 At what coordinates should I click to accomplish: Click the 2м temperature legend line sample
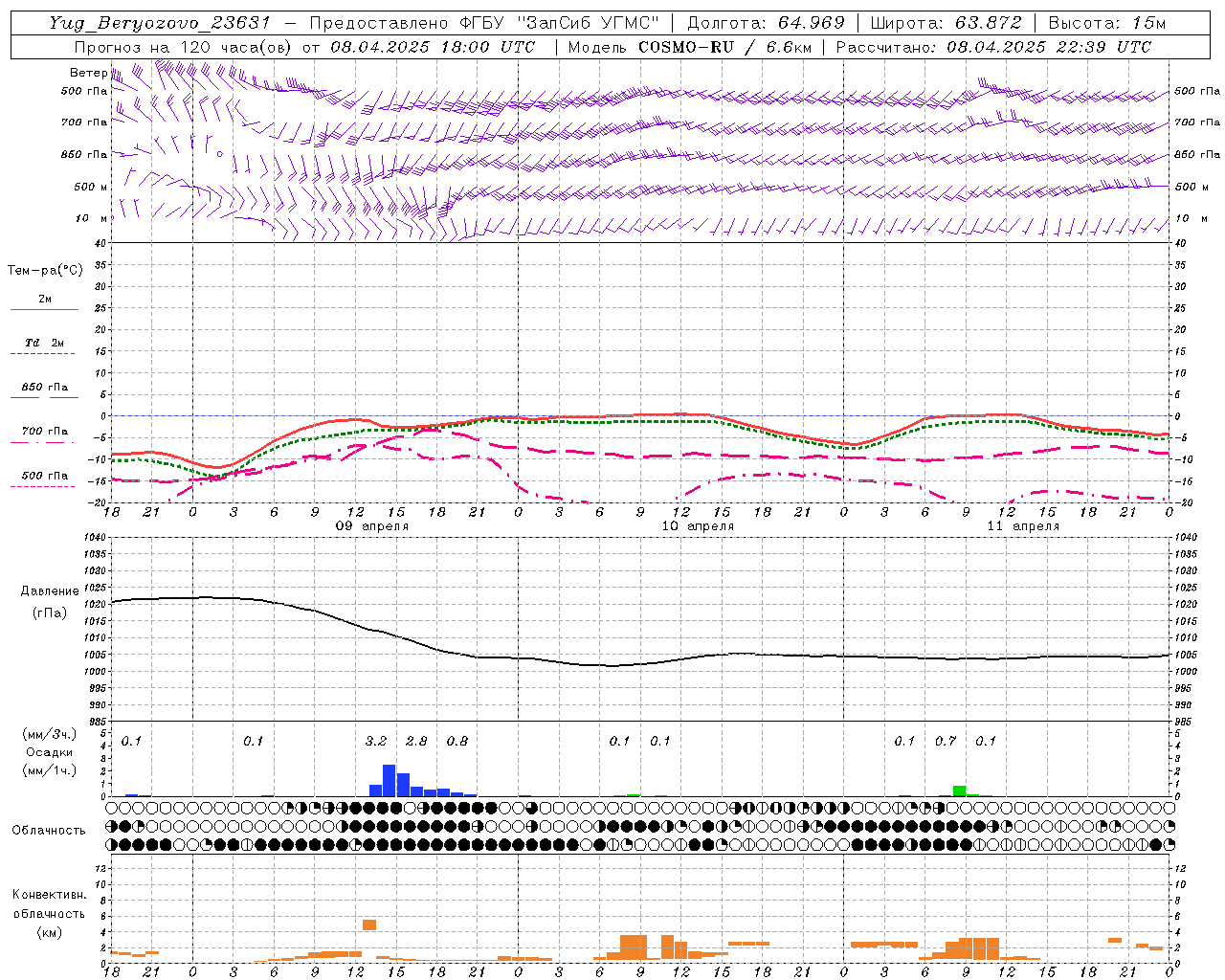(x=44, y=309)
